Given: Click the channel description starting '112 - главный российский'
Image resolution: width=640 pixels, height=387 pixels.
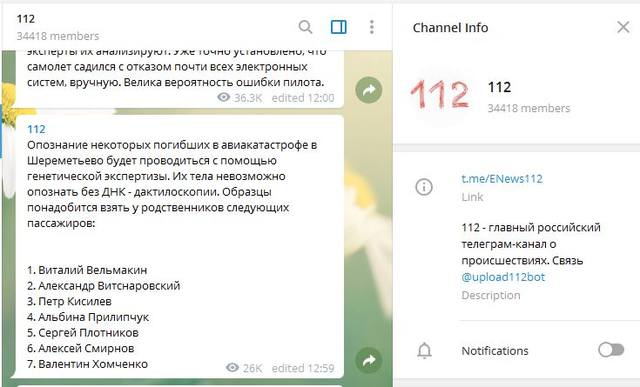Looking at the screenshot, I should (531, 252).
